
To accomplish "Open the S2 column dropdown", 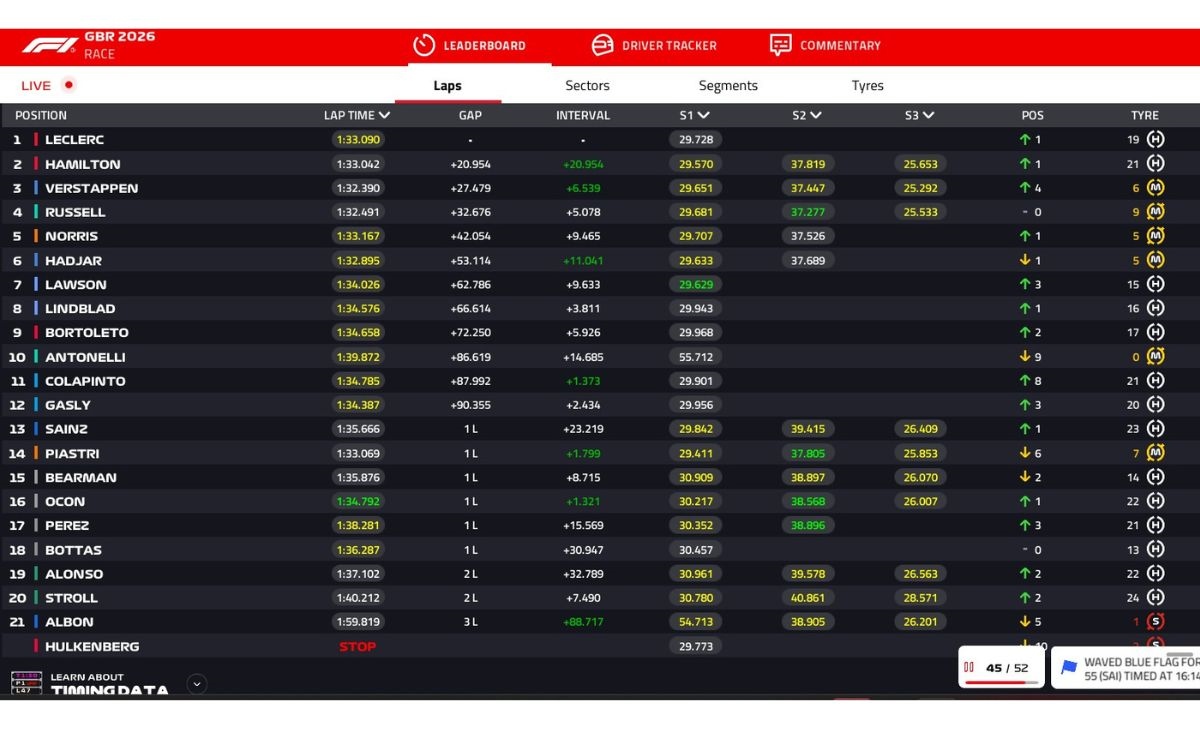I will click(x=816, y=116).
